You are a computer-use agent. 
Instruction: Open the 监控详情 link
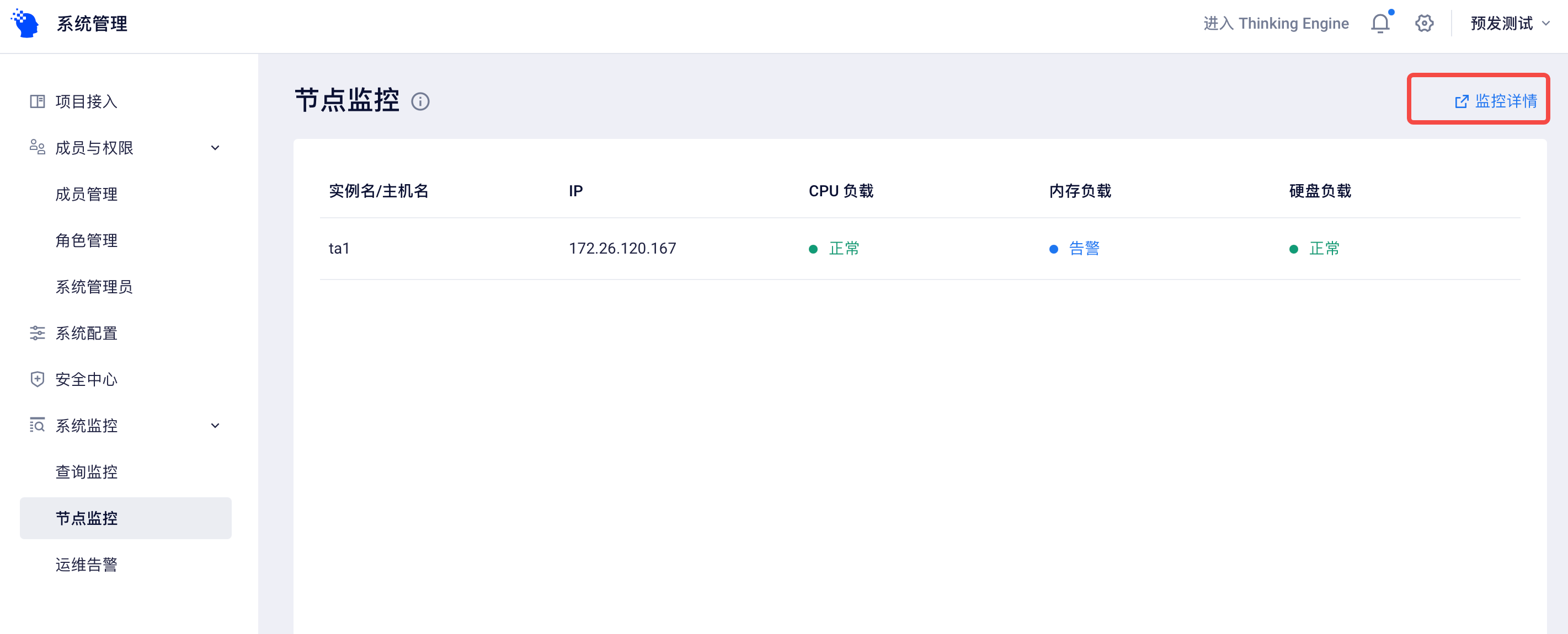click(x=1496, y=101)
